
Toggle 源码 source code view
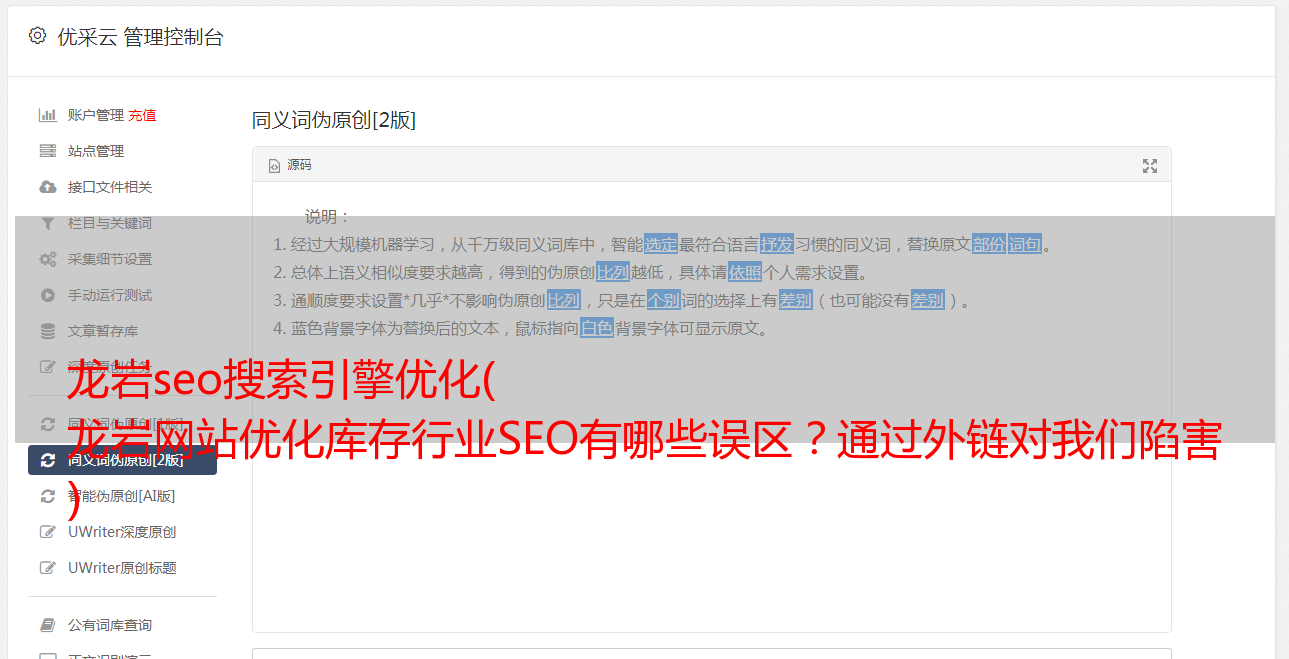coord(290,165)
